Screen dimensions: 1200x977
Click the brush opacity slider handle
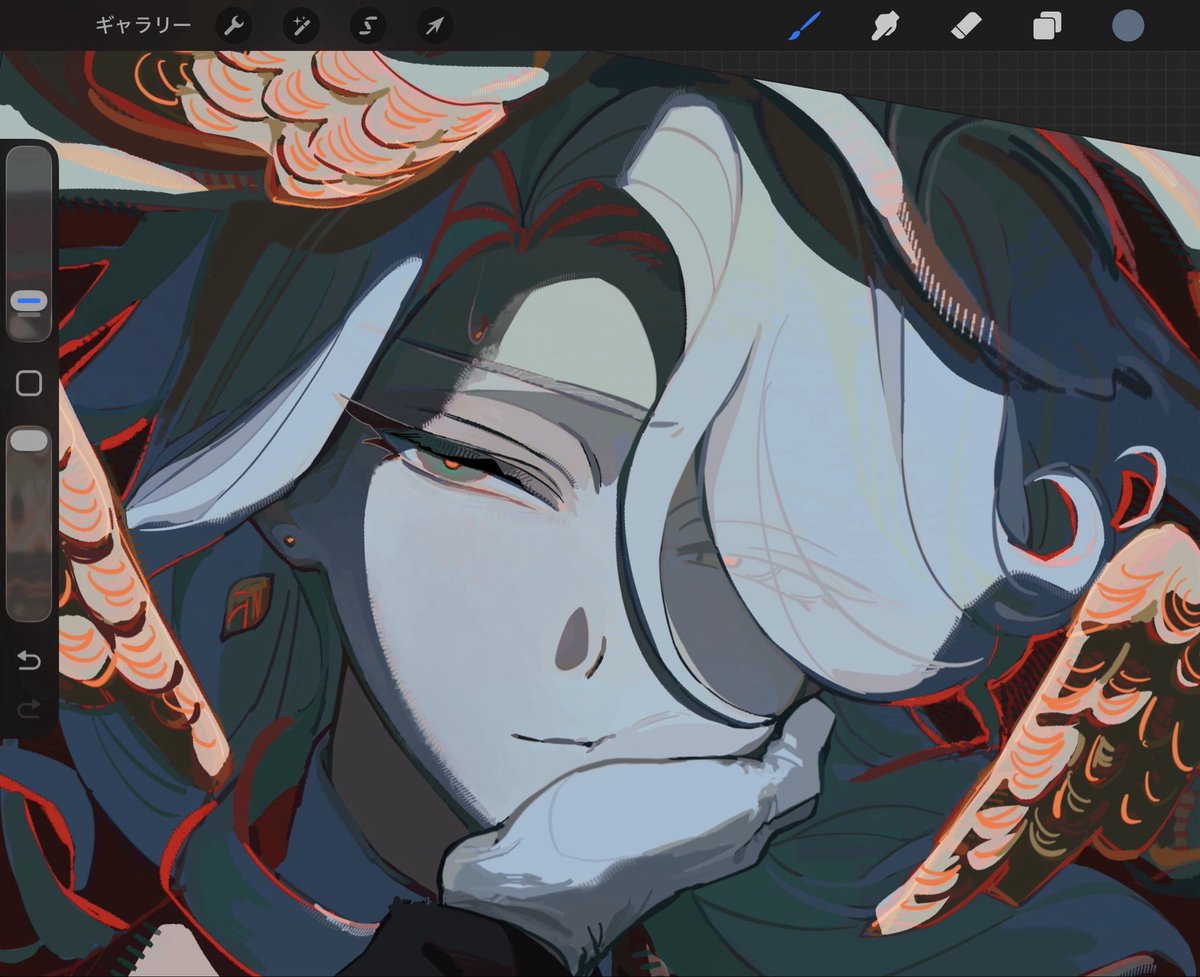29,440
